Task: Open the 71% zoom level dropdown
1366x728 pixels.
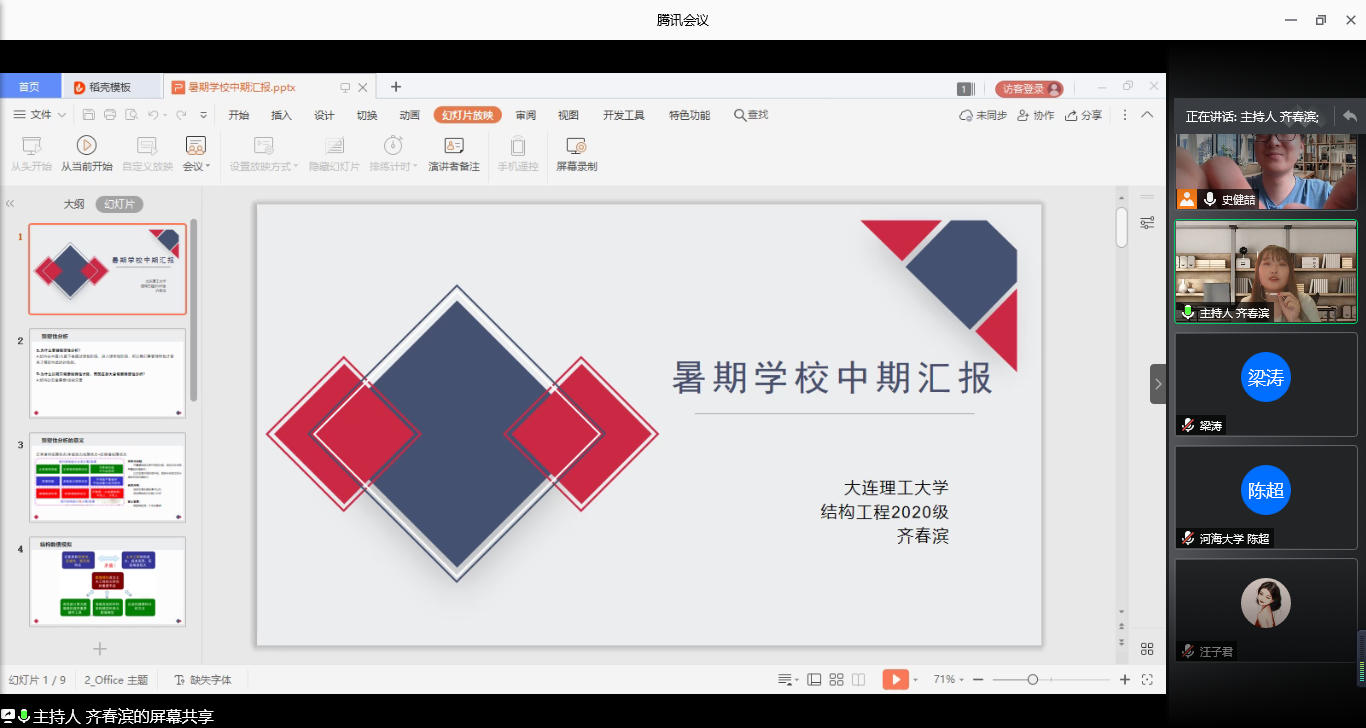Action: point(947,680)
